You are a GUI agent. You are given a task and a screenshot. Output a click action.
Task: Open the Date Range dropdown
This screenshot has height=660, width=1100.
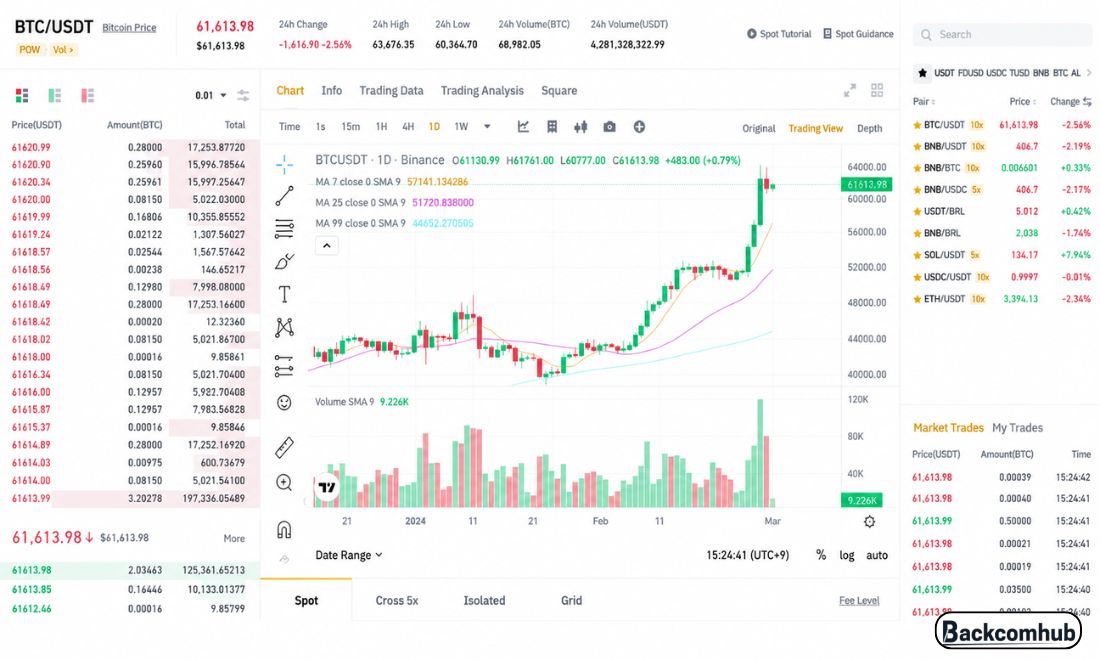[349, 555]
